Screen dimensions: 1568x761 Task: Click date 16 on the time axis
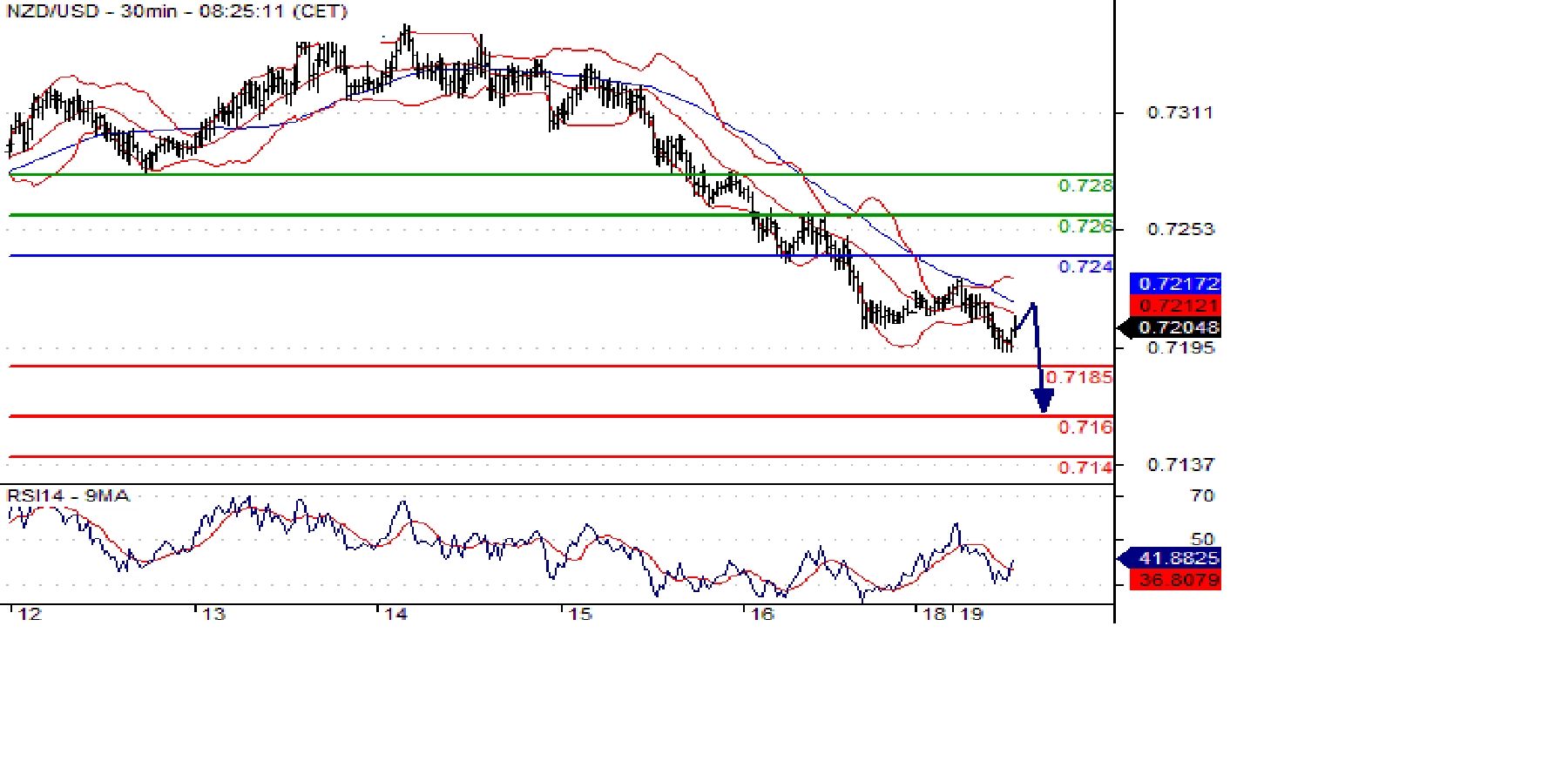[762, 615]
